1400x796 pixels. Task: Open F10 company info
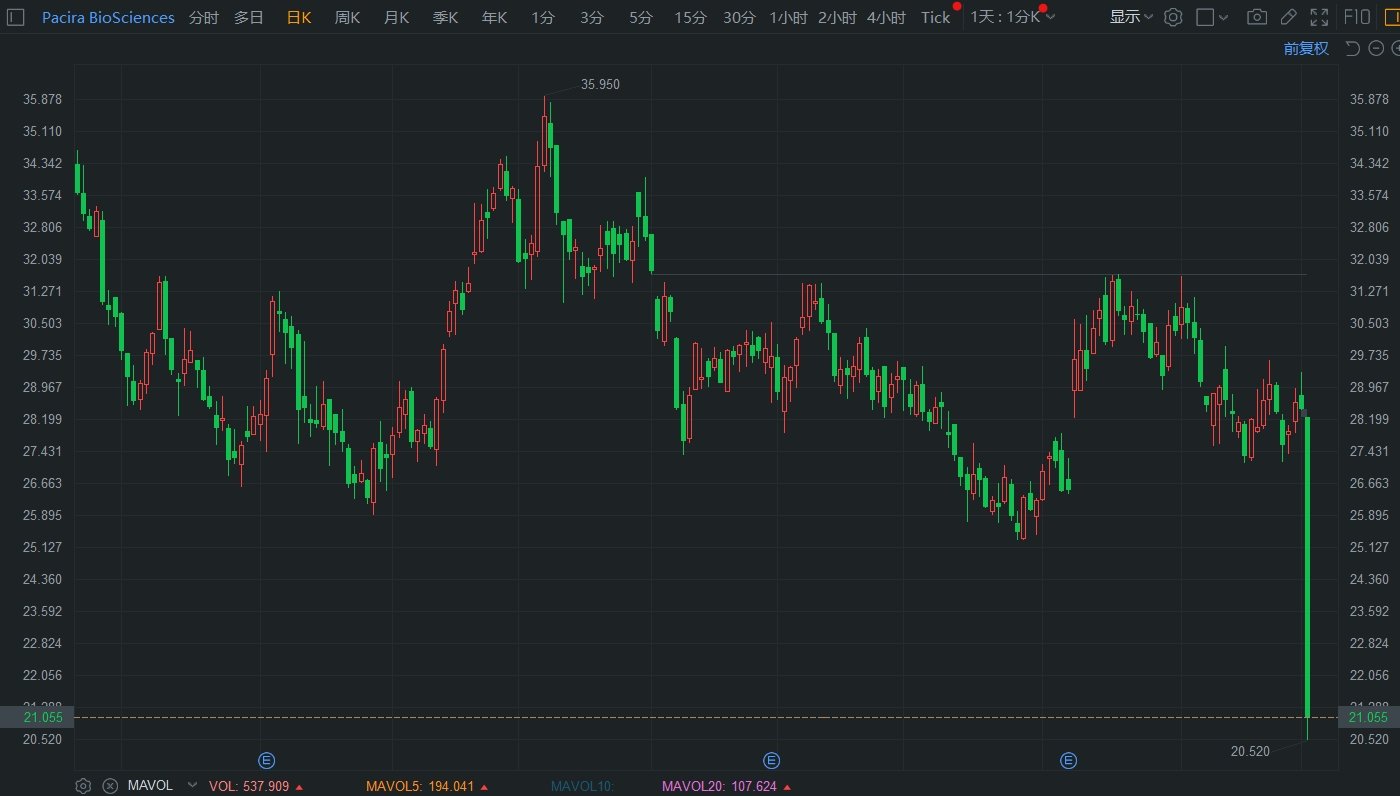click(x=1357, y=17)
